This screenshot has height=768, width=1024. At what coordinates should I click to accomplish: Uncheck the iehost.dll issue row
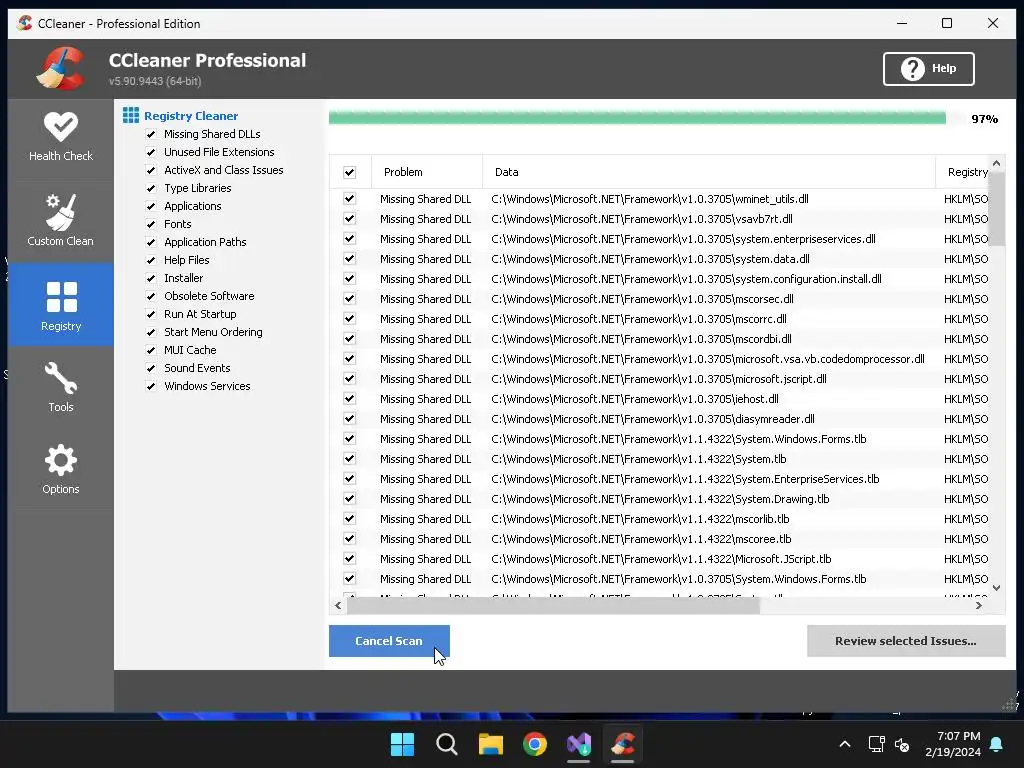click(349, 398)
